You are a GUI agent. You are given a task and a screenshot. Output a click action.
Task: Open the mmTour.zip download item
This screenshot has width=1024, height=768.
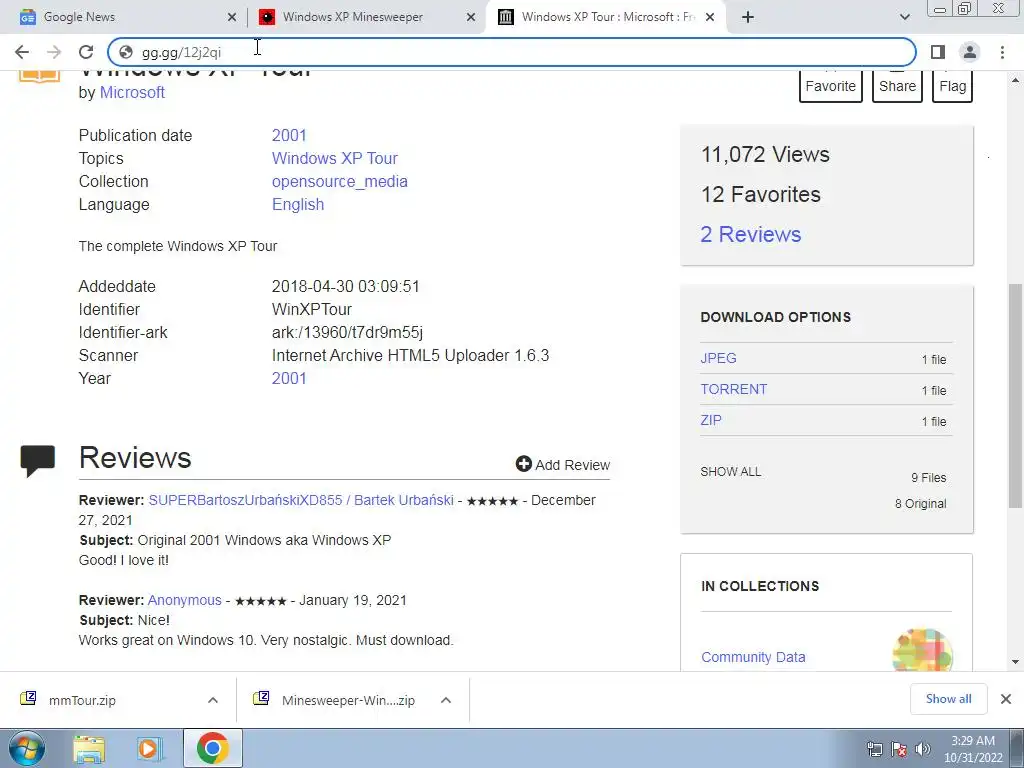pos(82,700)
